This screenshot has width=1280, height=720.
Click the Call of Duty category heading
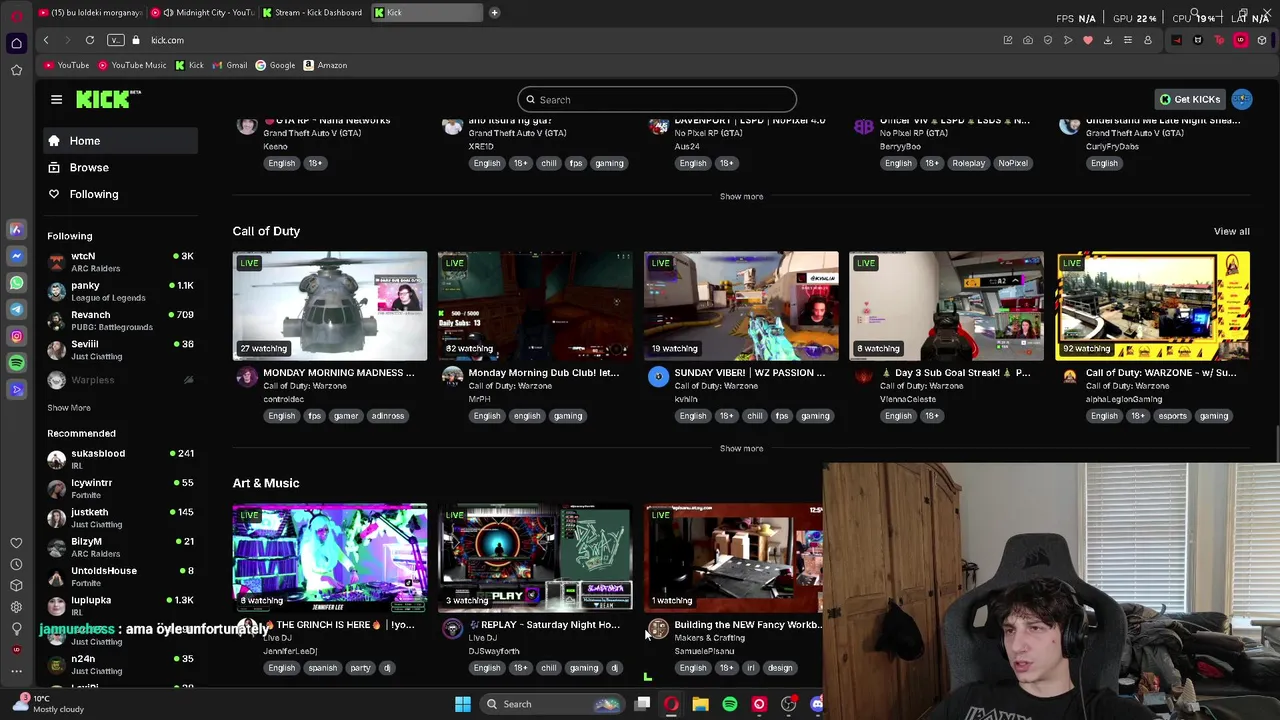tap(266, 231)
